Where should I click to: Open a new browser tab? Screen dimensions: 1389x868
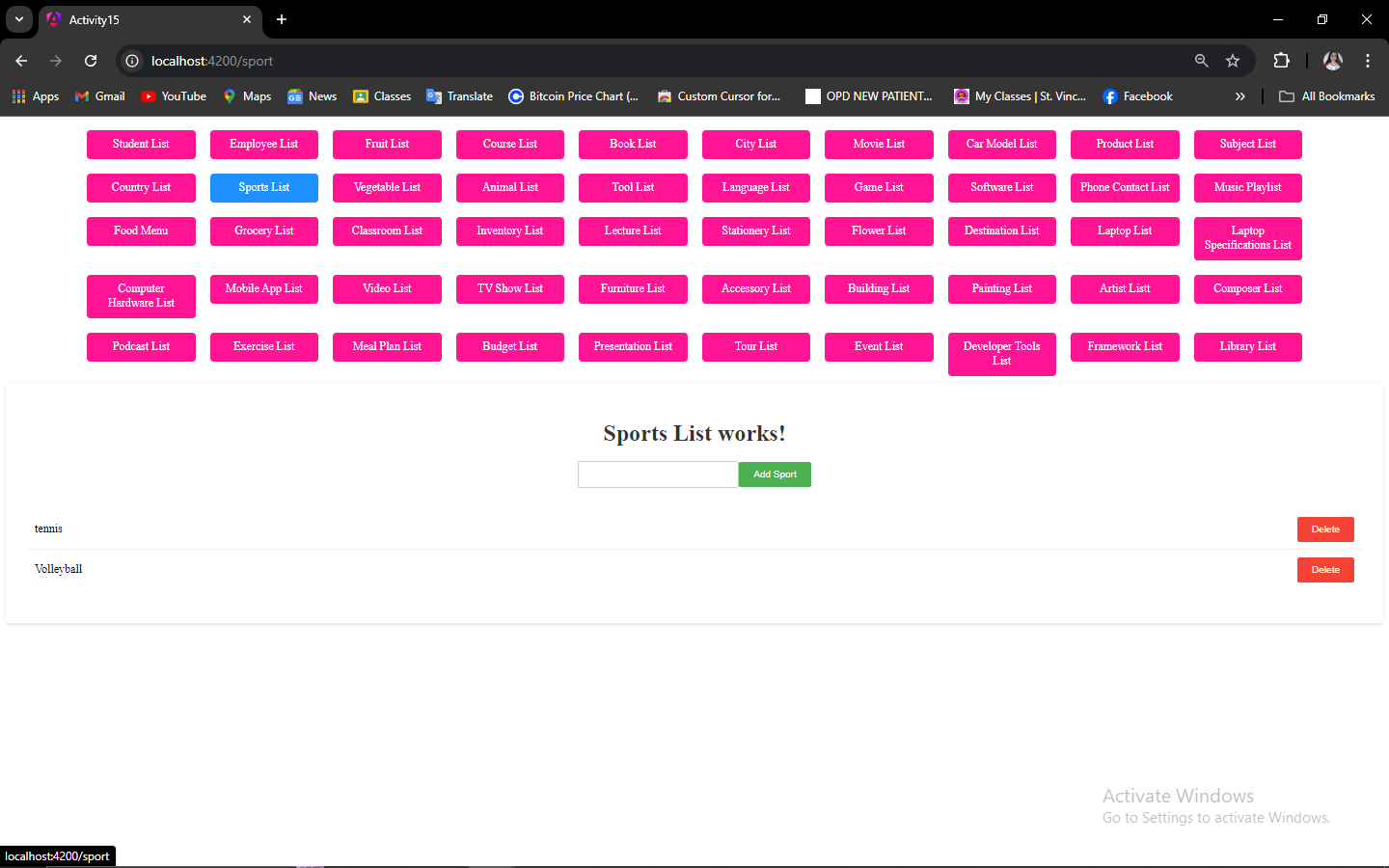(x=282, y=19)
